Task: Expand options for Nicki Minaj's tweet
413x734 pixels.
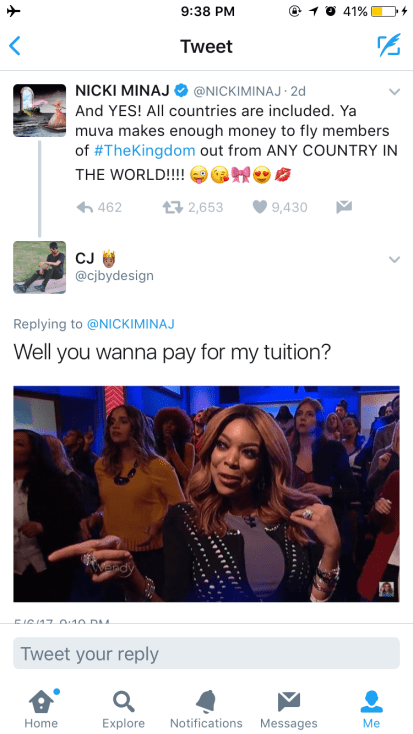Action: coord(395,92)
